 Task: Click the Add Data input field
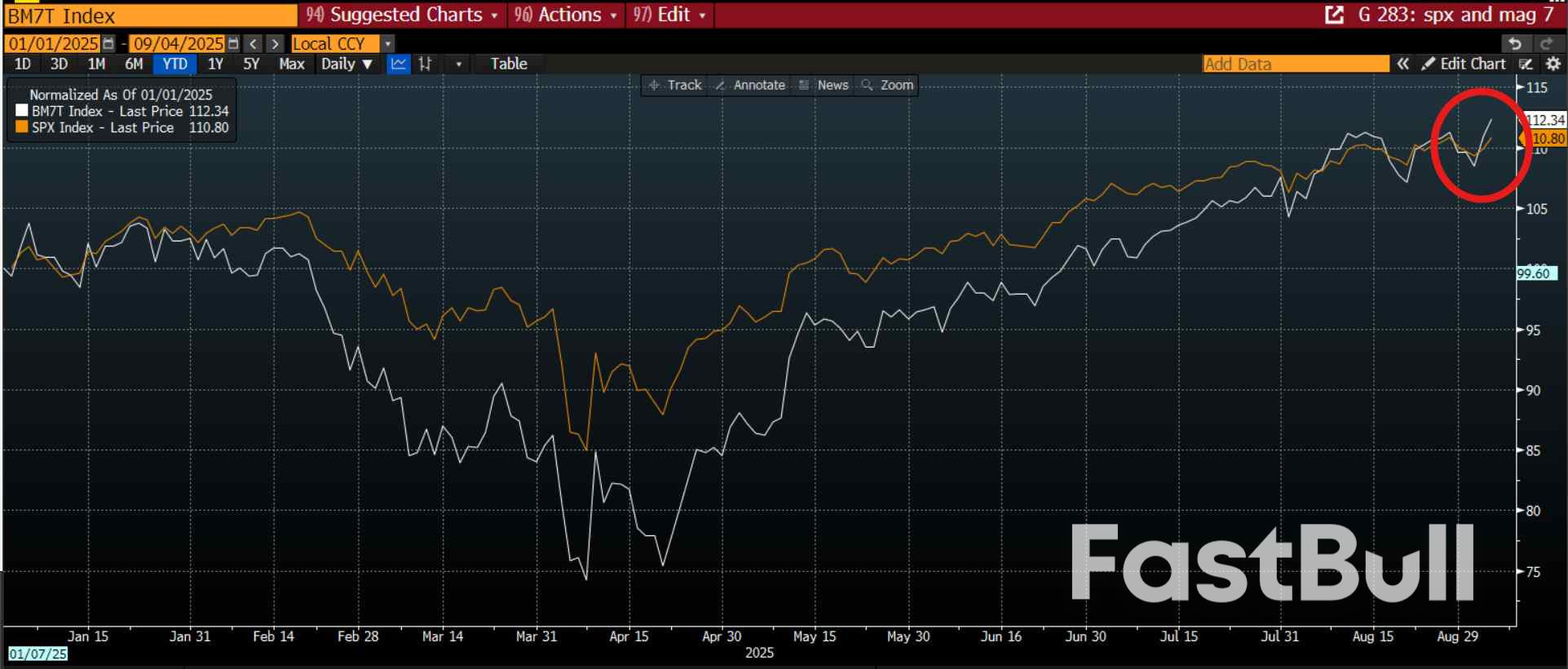(x=1296, y=64)
